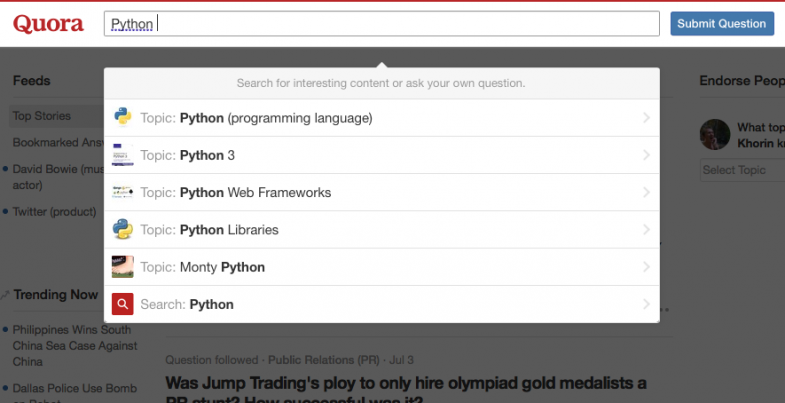Click the Python 3 topic thumbnail
The height and width of the screenshot is (403, 785).
coord(123,155)
